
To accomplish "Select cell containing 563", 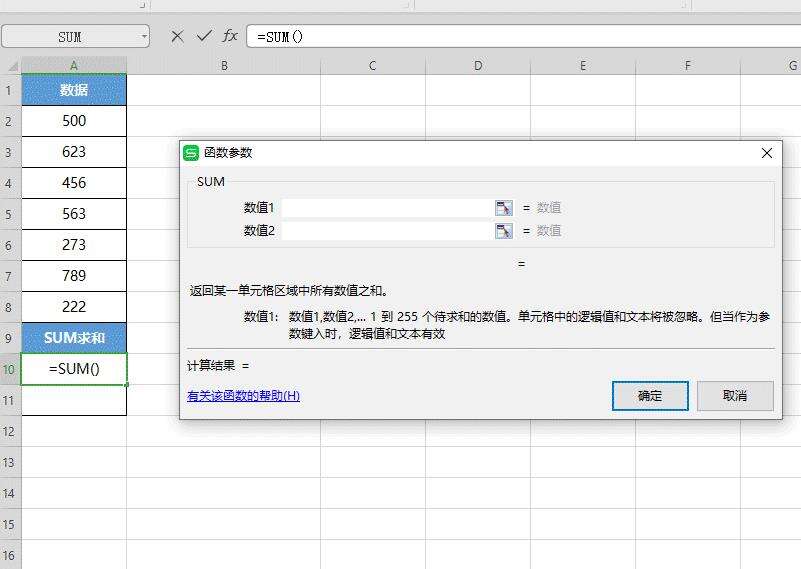I will pos(74,214).
